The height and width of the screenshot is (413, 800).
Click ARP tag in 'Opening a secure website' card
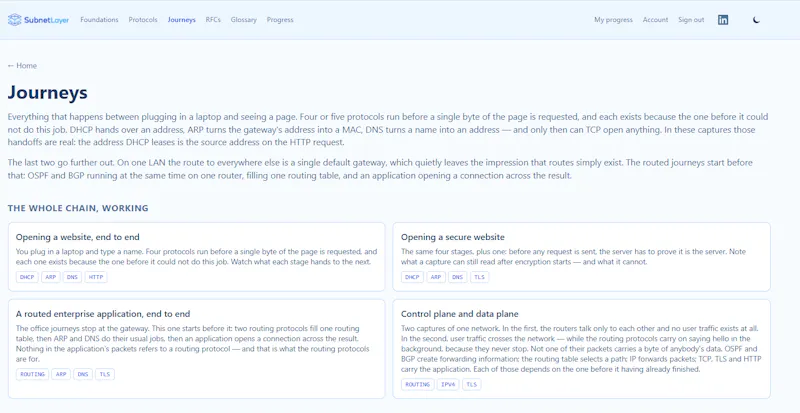coord(436,277)
